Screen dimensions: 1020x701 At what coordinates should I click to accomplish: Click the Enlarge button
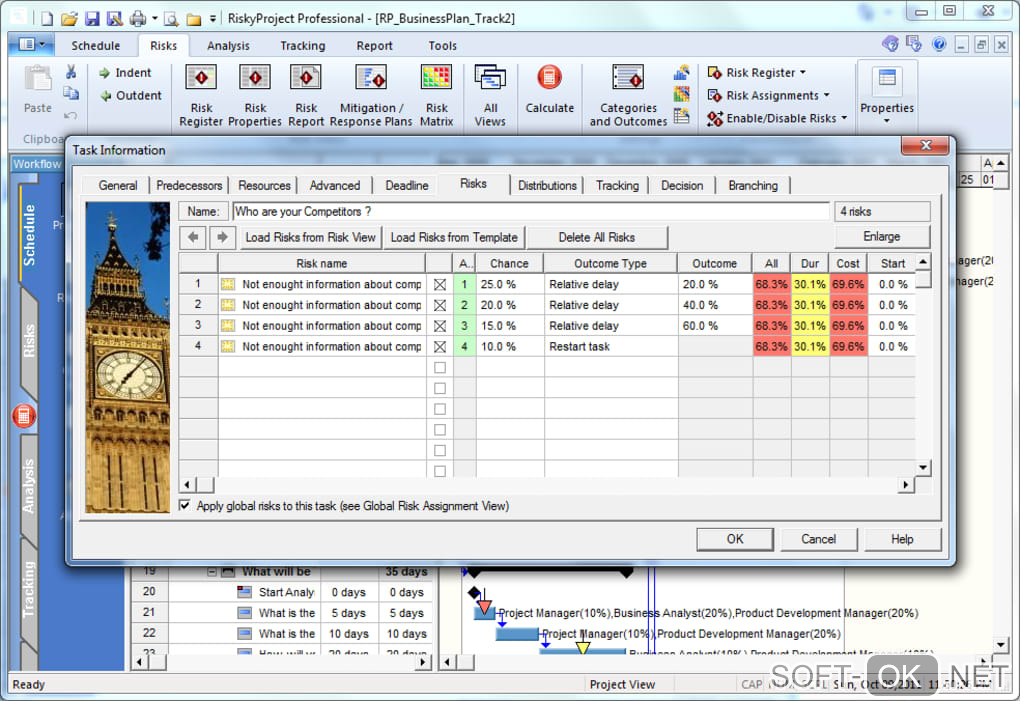pyautogui.click(x=882, y=236)
